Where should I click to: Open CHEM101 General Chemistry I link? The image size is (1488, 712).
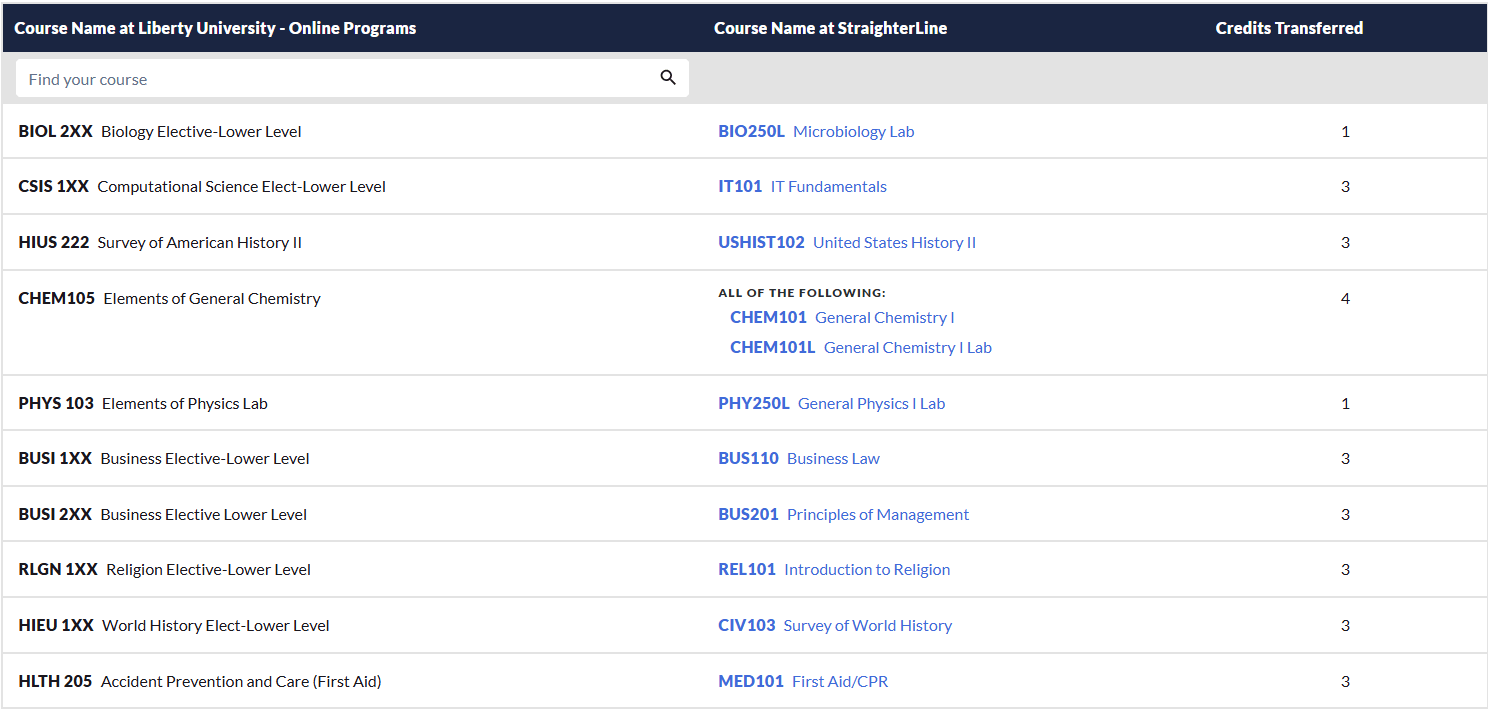pyautogui.click(x=842, y=317)
